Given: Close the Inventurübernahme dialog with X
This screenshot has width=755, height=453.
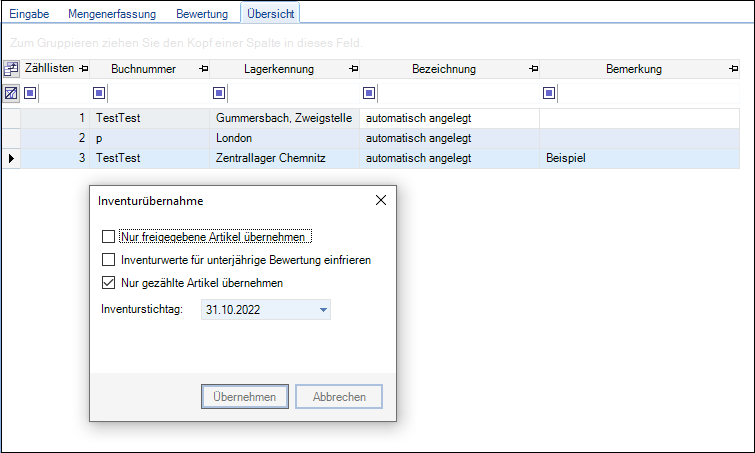Looking at the screenshot, I should click(380, 200).
